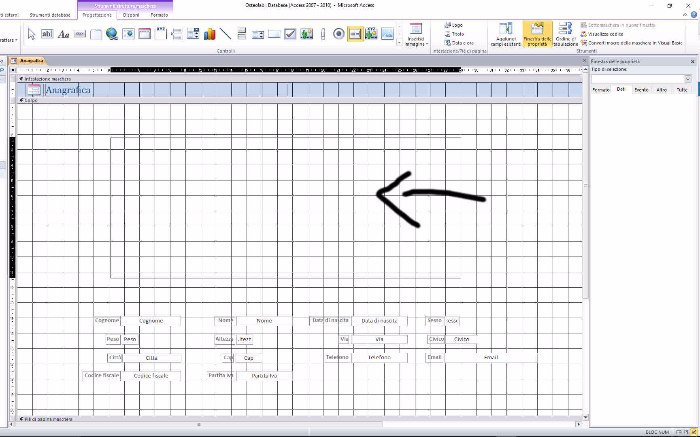Select the Piè di pagina maschera section bar
The image size is (700, 437).
[x=300, y=419]
